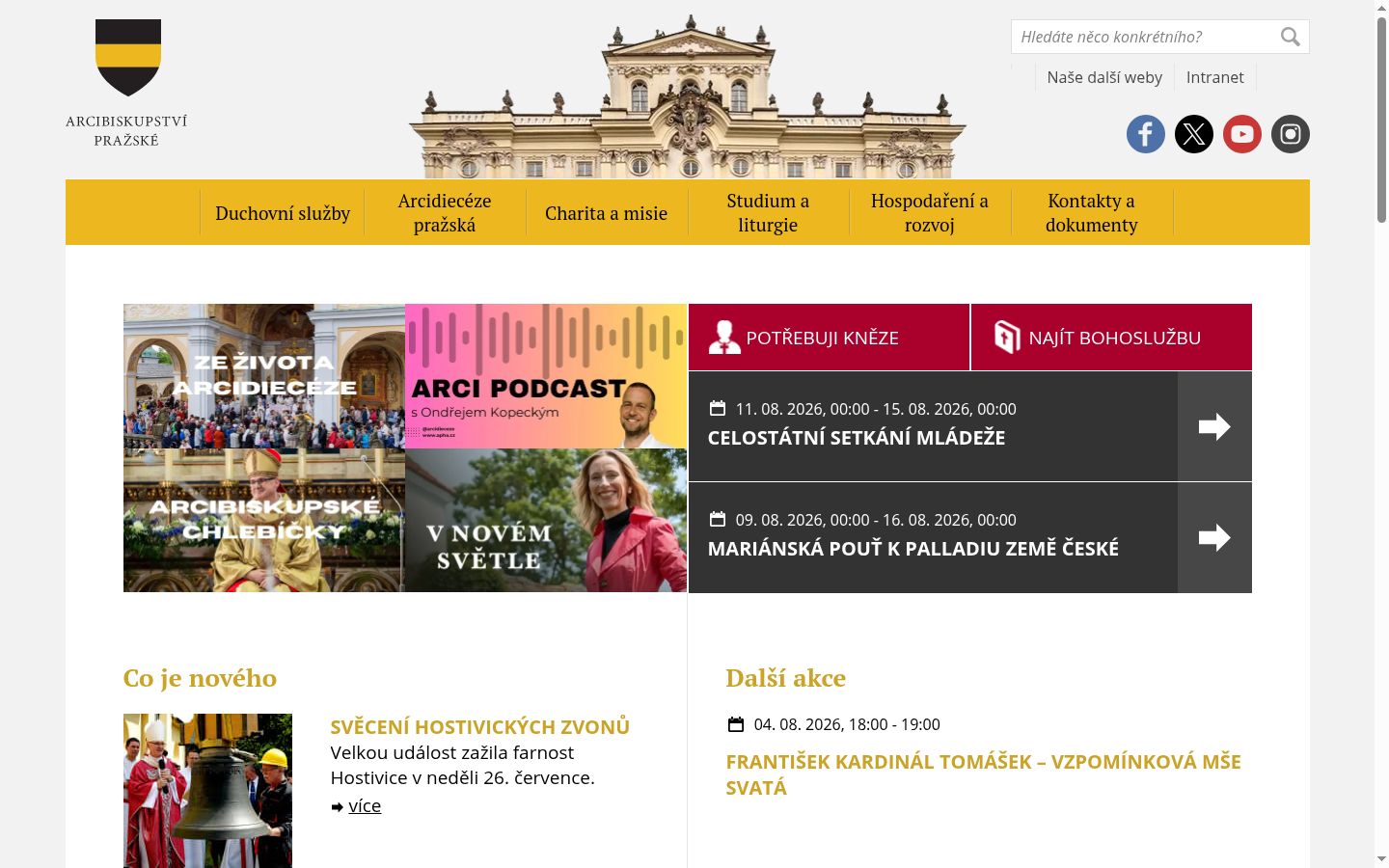Click the Potřebuji kněze button
1389x868 pixels.
(x=829, y=338)
